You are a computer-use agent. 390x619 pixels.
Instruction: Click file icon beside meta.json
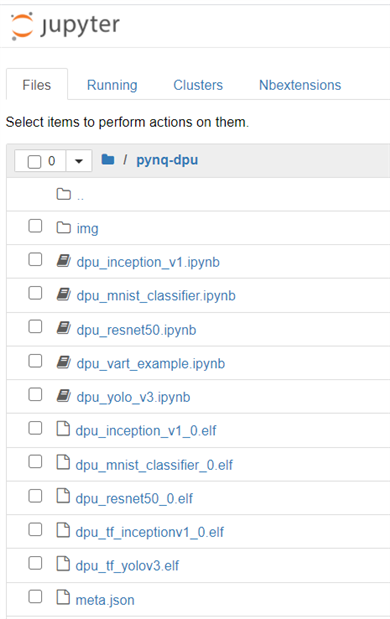pos(63,597)
